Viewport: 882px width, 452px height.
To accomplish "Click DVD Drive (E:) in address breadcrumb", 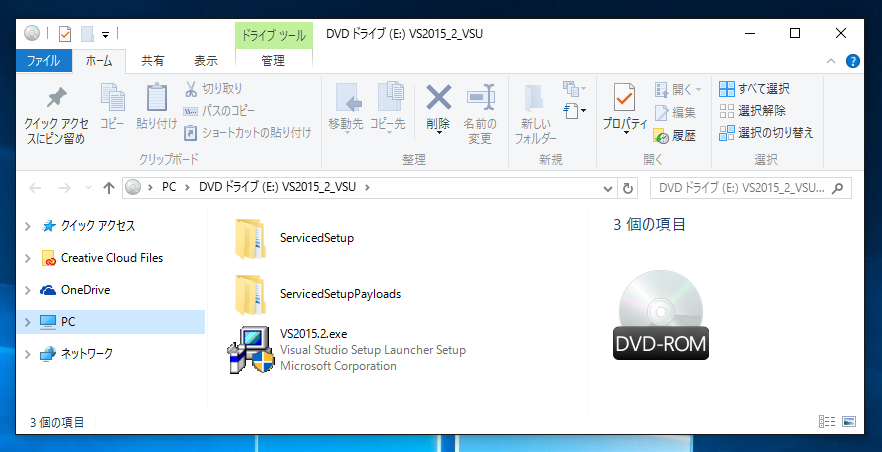I will (277, 187).
